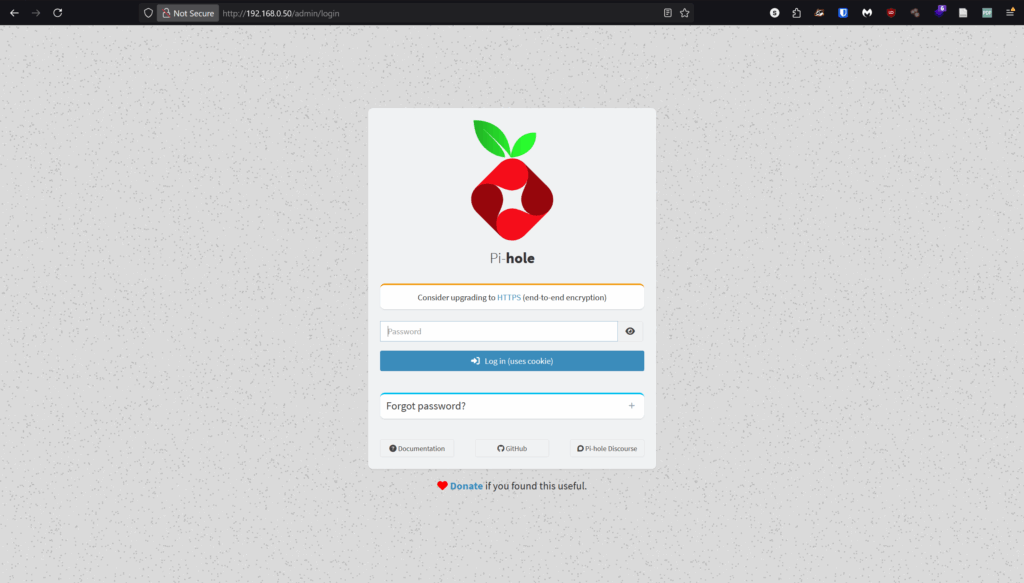The height and width of the screenshot is (583, 1024).
Task: Open the HTTPS upgrade link
Action: point(509,298)
